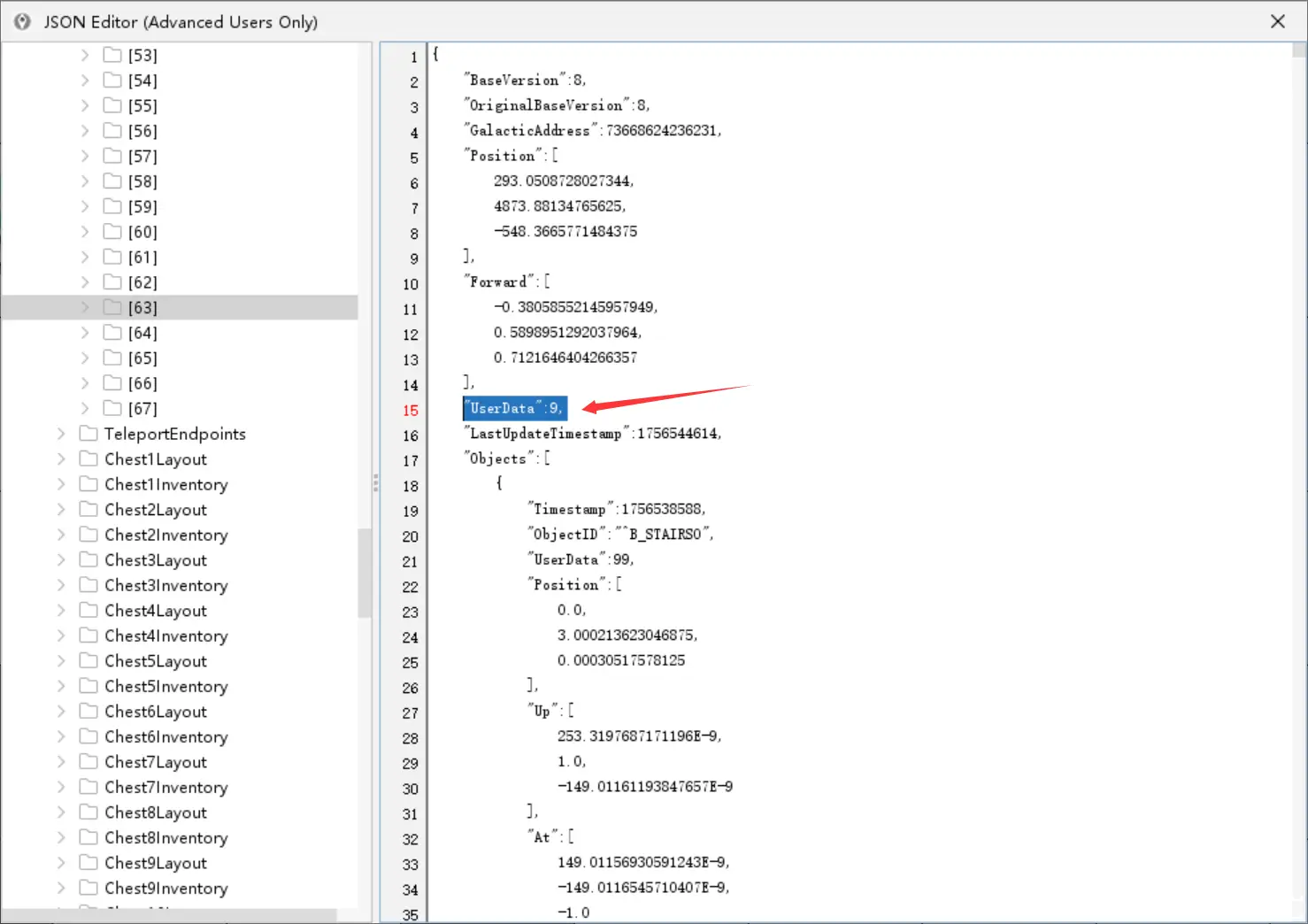
Task: Expand the Chest8Layout node
Action: [61, 812]
